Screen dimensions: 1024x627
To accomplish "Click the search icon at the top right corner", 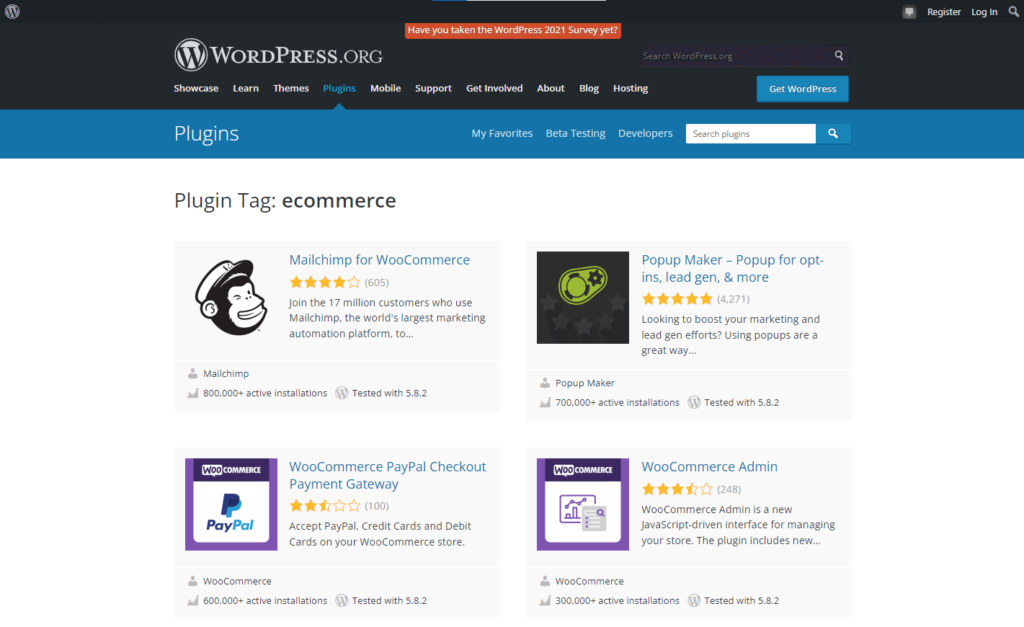I will click(x=1013, y=11).
